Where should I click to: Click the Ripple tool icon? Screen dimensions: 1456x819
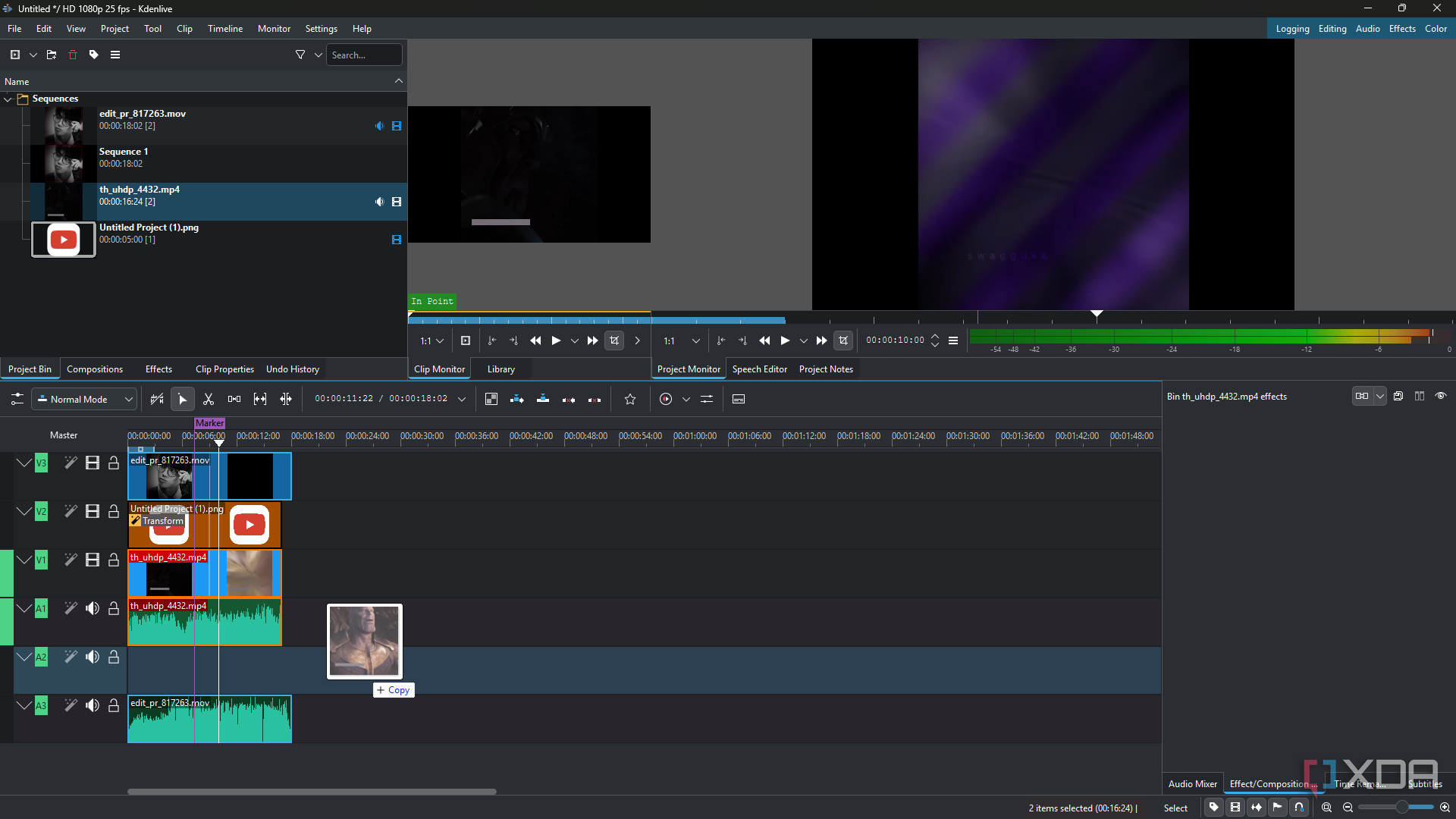286,399
